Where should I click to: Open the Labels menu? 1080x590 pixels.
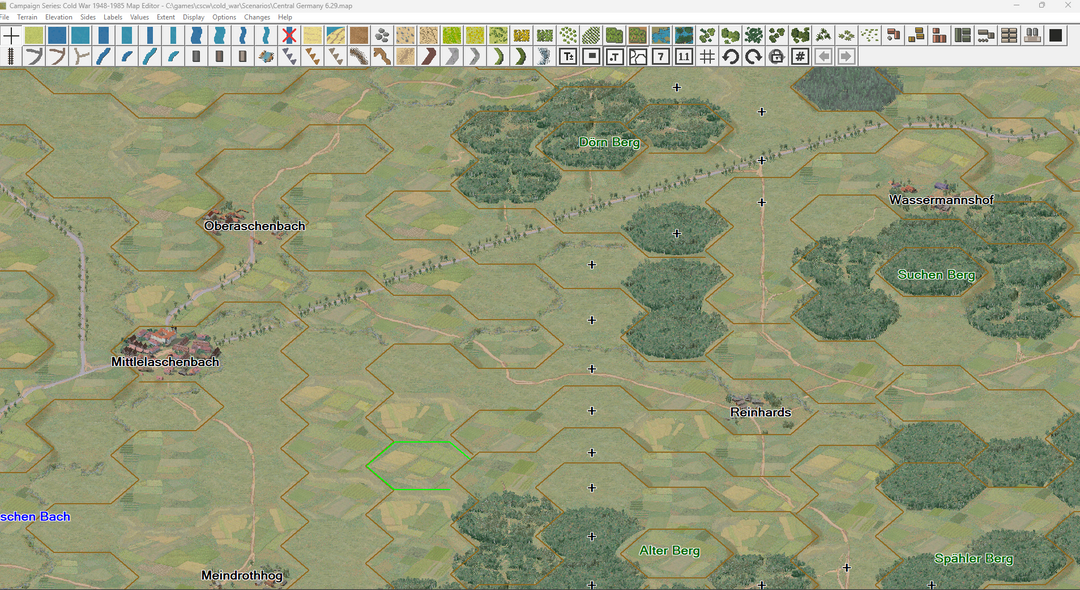(113, 17)
